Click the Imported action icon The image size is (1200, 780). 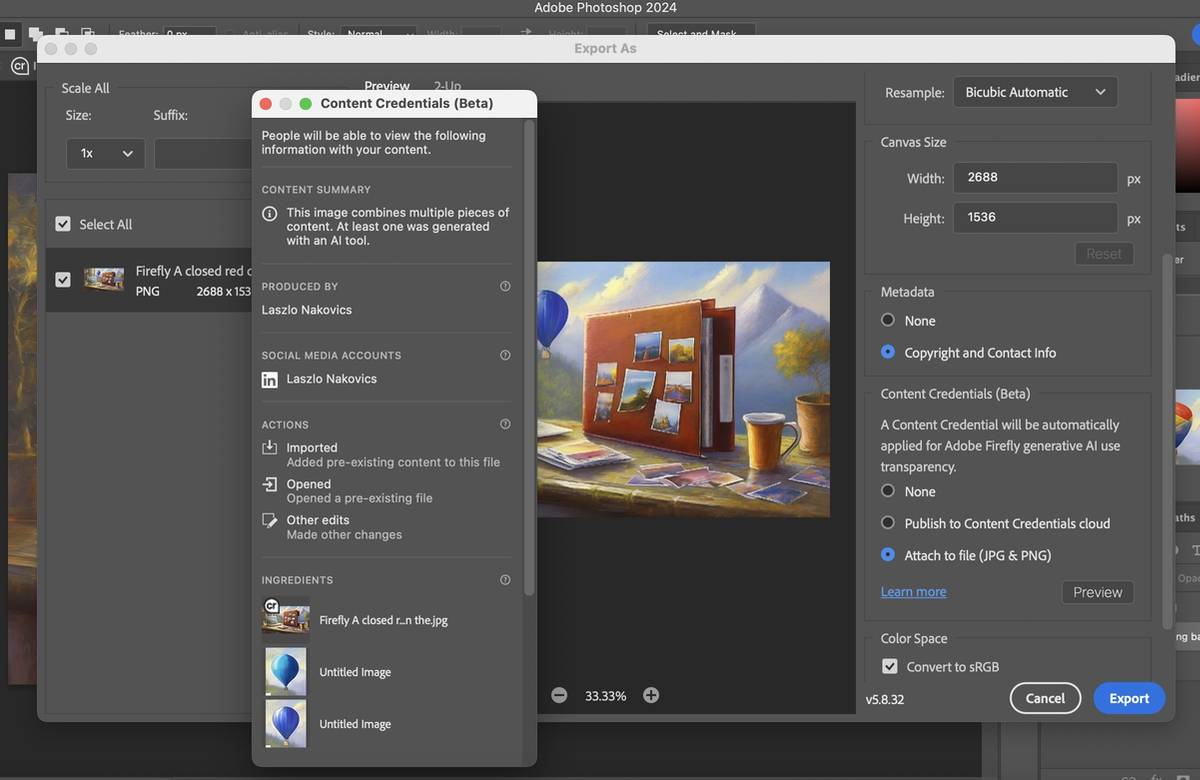click(269, 448)
